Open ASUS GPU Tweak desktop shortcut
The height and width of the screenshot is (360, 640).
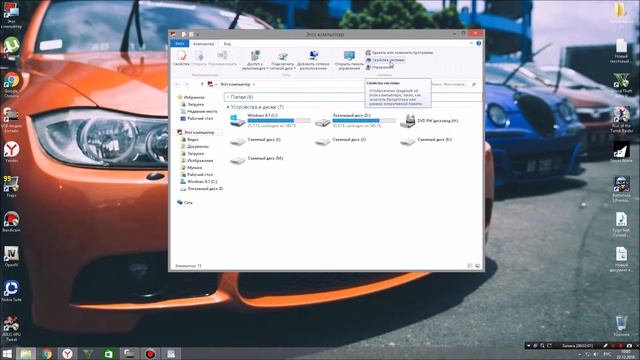[11, 328]
